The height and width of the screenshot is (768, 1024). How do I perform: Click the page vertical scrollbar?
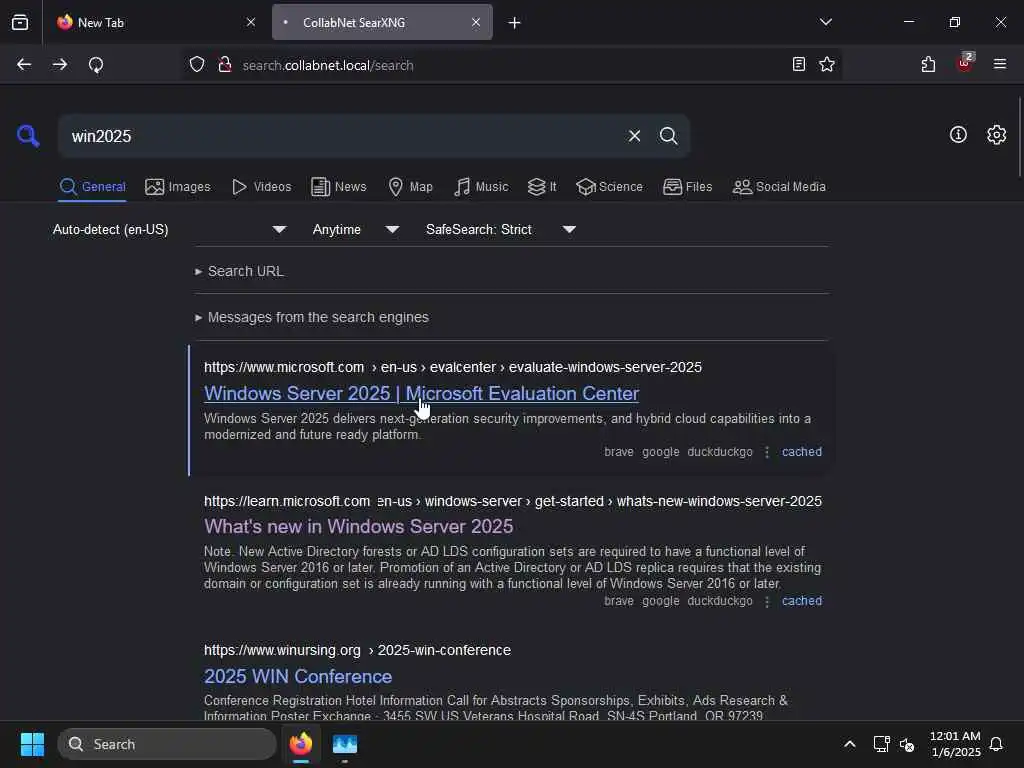(1019, 137)
